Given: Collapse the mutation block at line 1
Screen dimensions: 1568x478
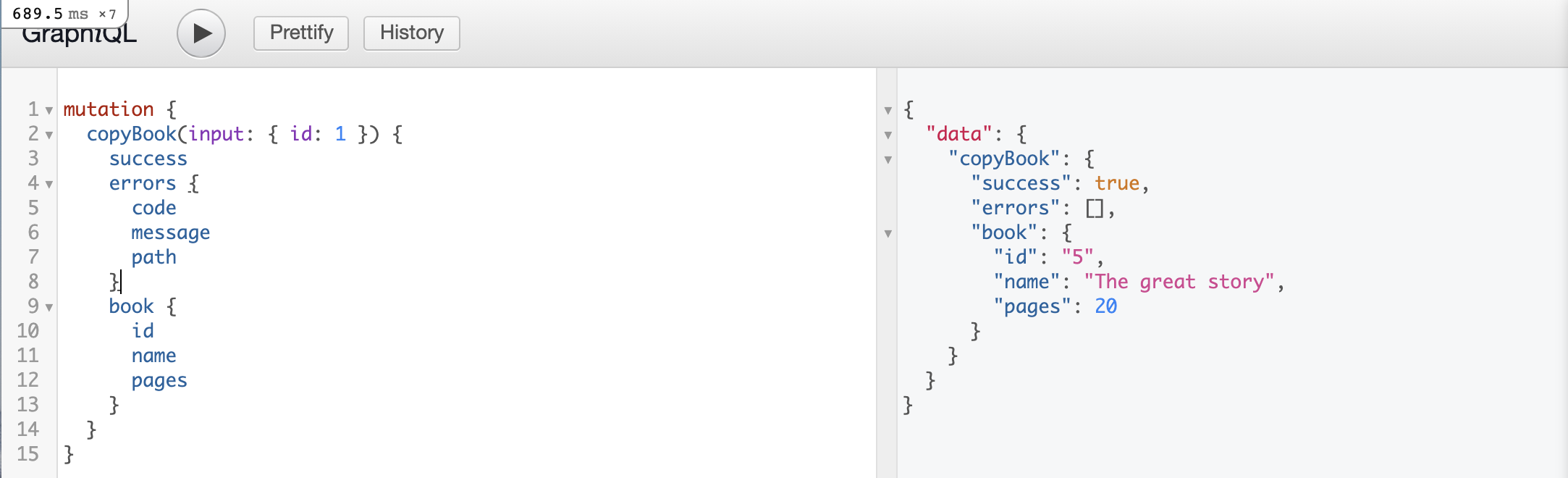Looking at the screenshot, I should tap(49, 111).
